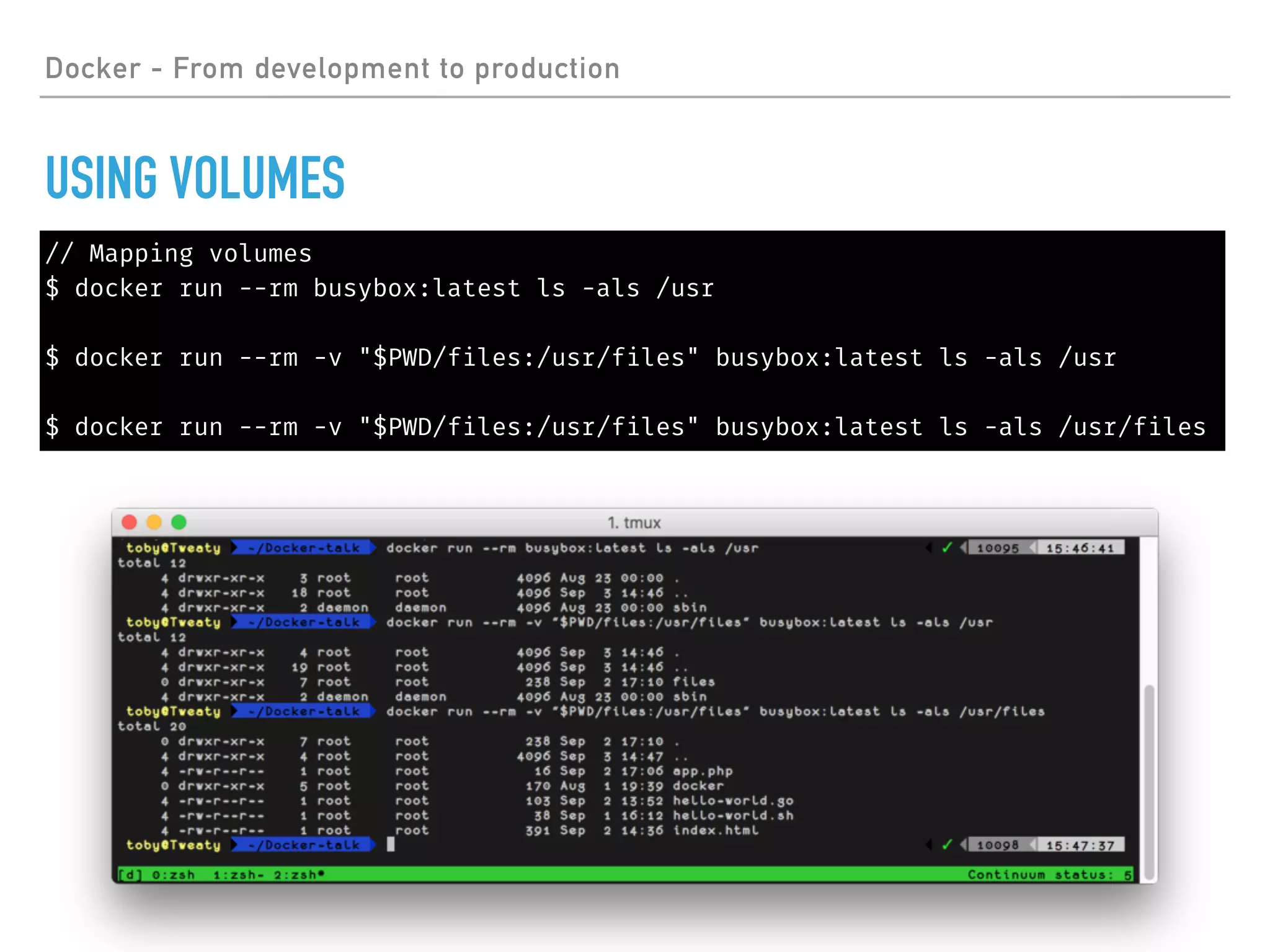Click the tmux session indicator '[d]'
Viewport: 1270px width, 952px height.
tap(130, 875)
